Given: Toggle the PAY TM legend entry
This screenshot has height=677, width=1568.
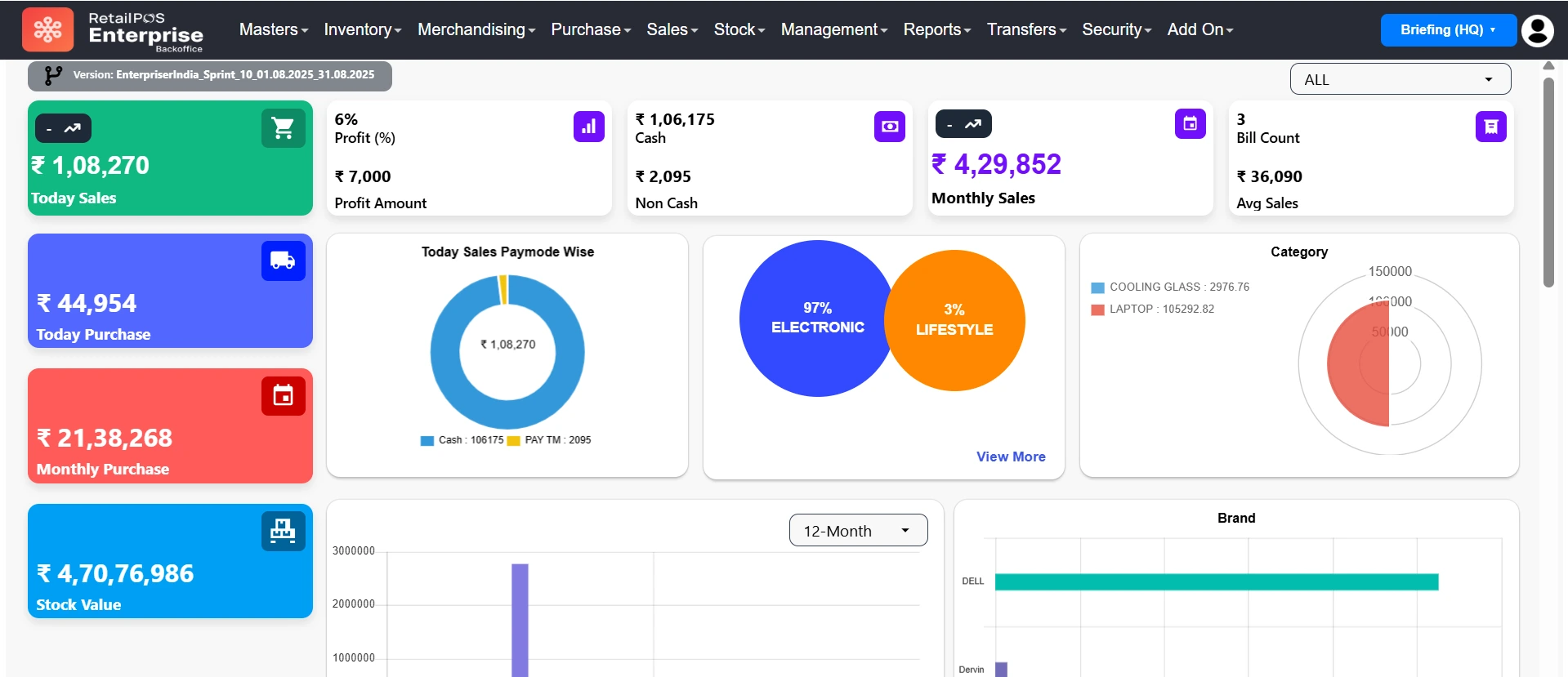Looking at the screenshot, I should pos(549,440).
